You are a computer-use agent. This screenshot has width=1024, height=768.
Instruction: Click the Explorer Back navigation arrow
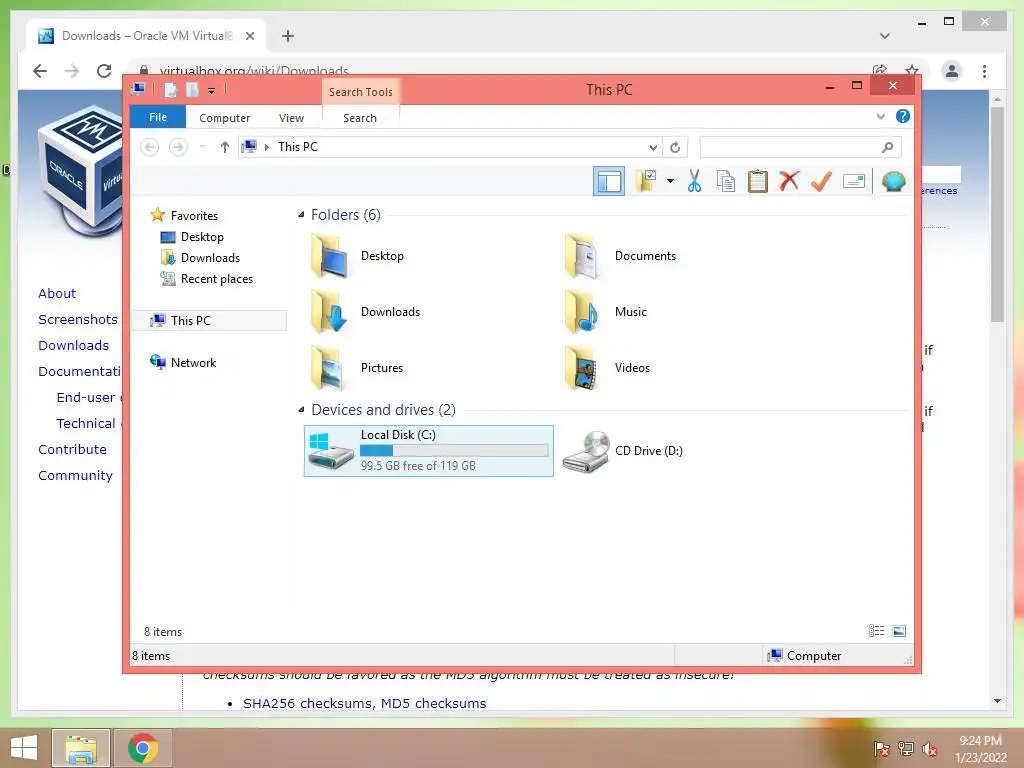click(150, 147)
